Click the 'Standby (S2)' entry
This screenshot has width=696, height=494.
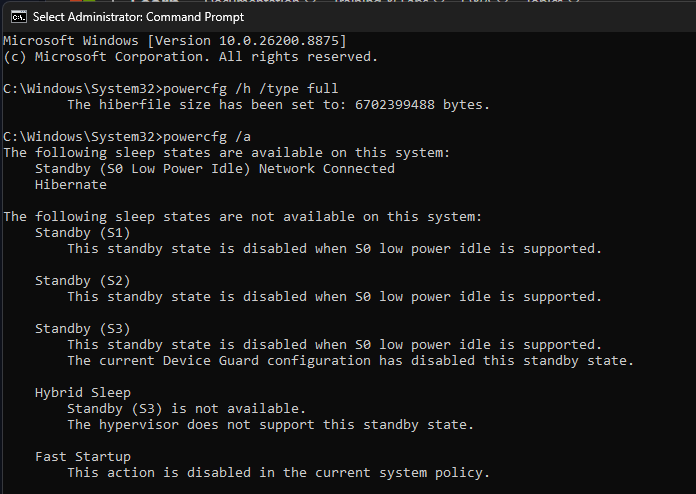[83, 281]
